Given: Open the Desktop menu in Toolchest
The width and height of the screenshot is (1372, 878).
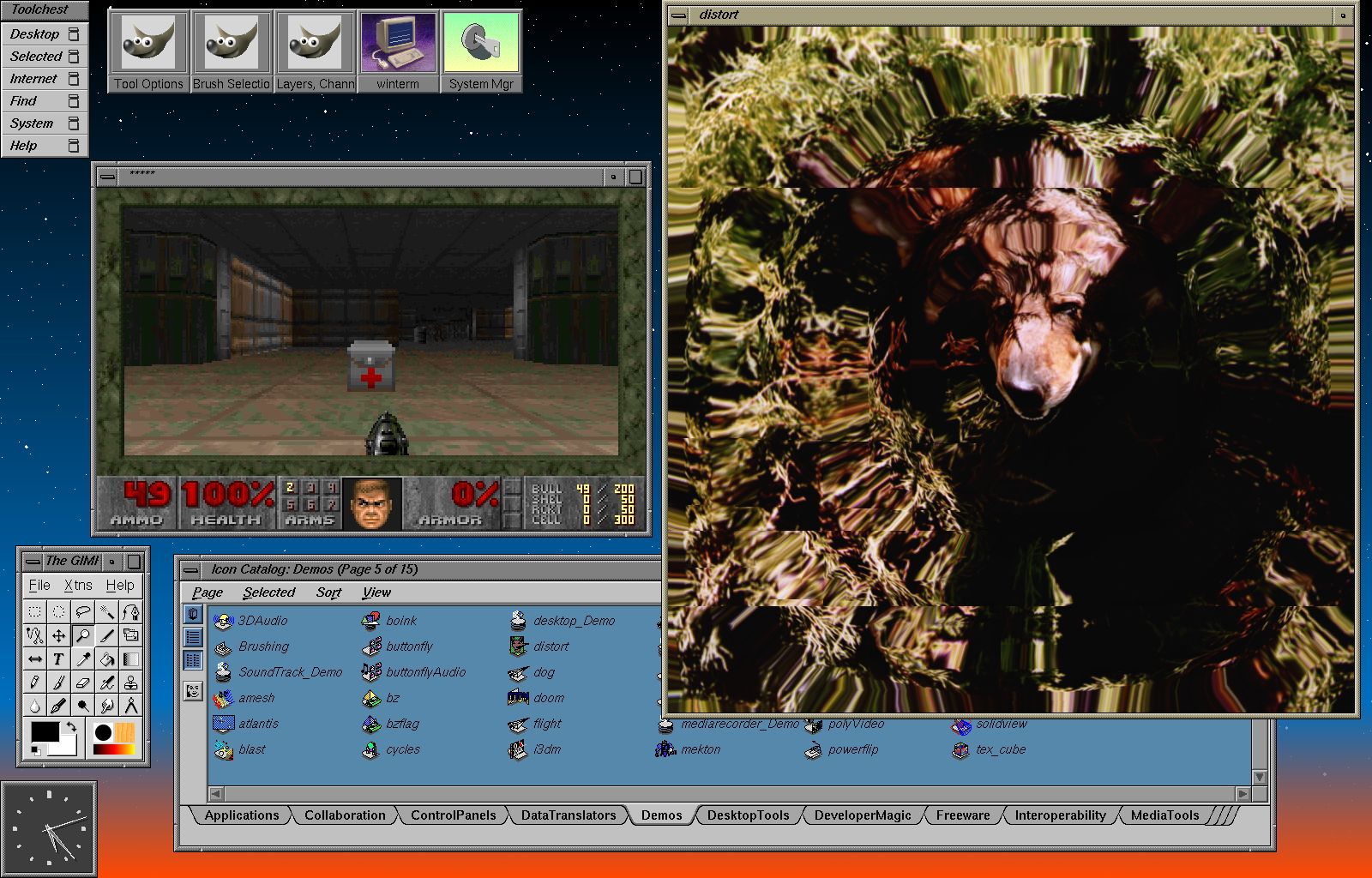Looking at the screenshot, I should [45, 34].
